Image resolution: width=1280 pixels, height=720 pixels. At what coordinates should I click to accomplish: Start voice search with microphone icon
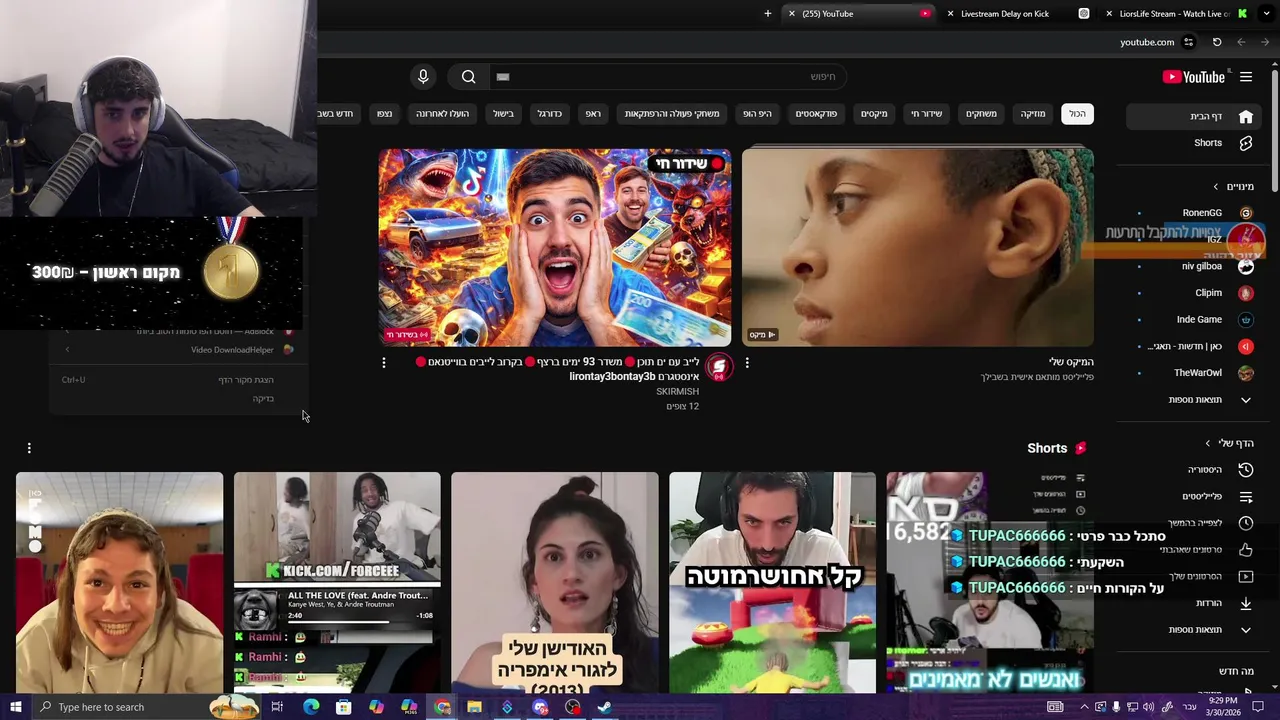pyautogui.click(x=423, y=77)
